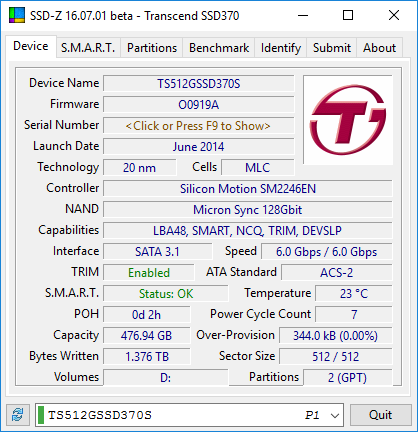Image resolution: width=418 pixels, height=432 pixels.
Task: Click the ACS-2 ATA standard value
Action: click(337, 273)
